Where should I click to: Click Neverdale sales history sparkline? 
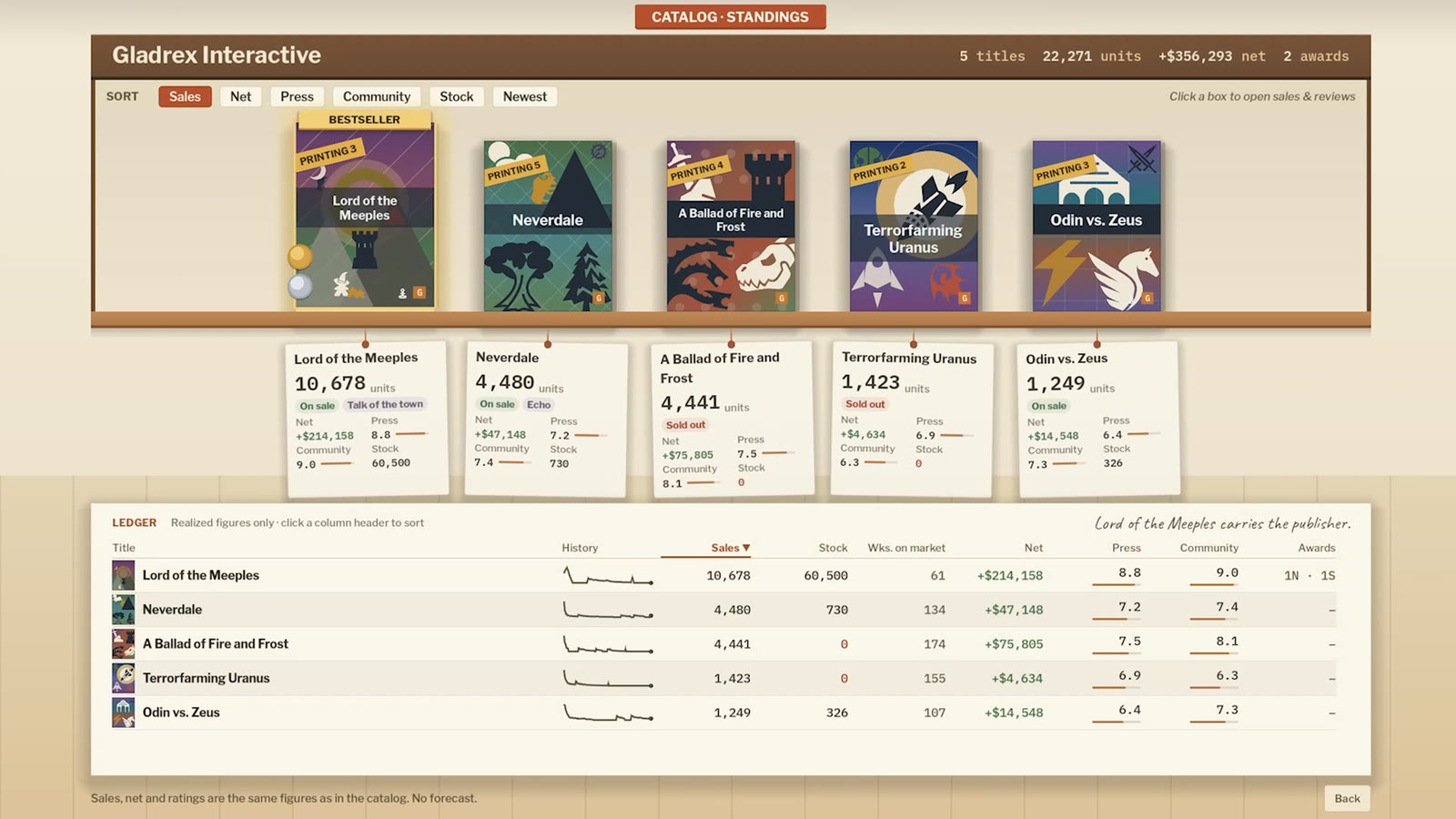(607, 610)
